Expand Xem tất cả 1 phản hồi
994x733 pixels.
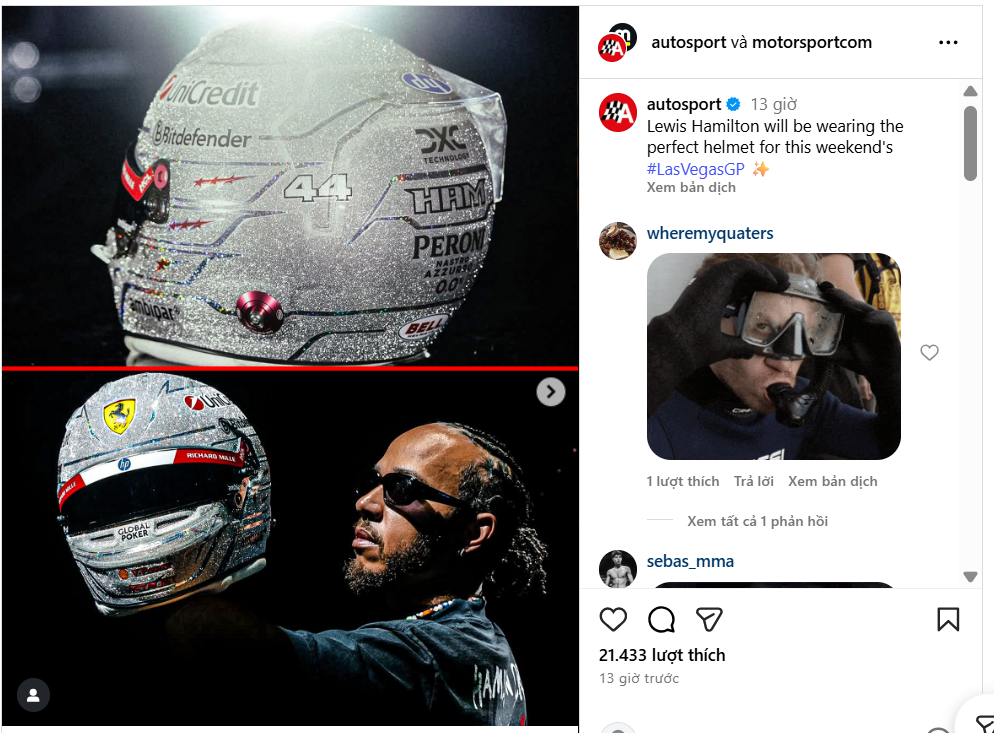(x=758, y=521)
